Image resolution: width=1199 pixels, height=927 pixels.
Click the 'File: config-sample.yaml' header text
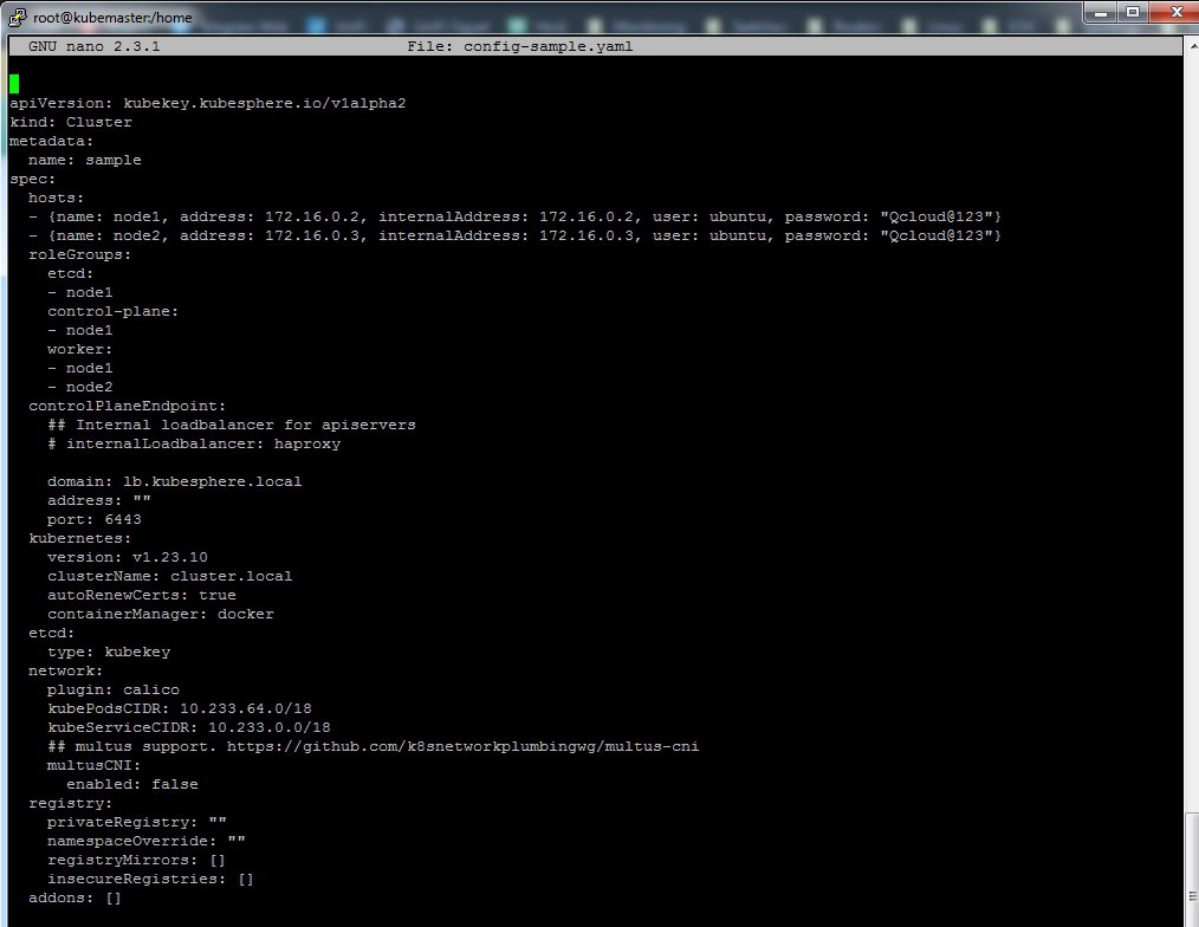pyautogui.click(x=520, y=47)
